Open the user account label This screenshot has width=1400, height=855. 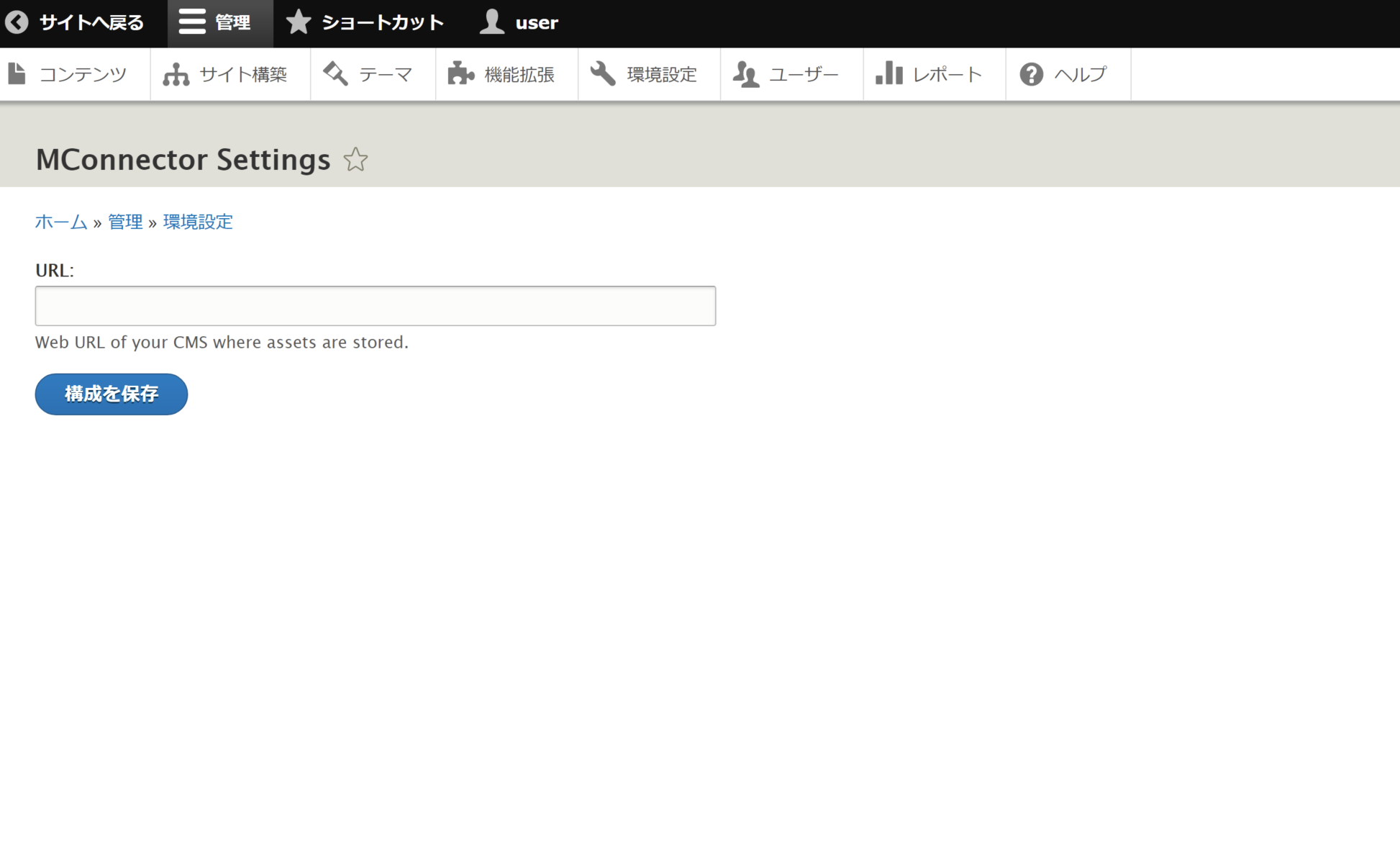(x=537, y=23)
